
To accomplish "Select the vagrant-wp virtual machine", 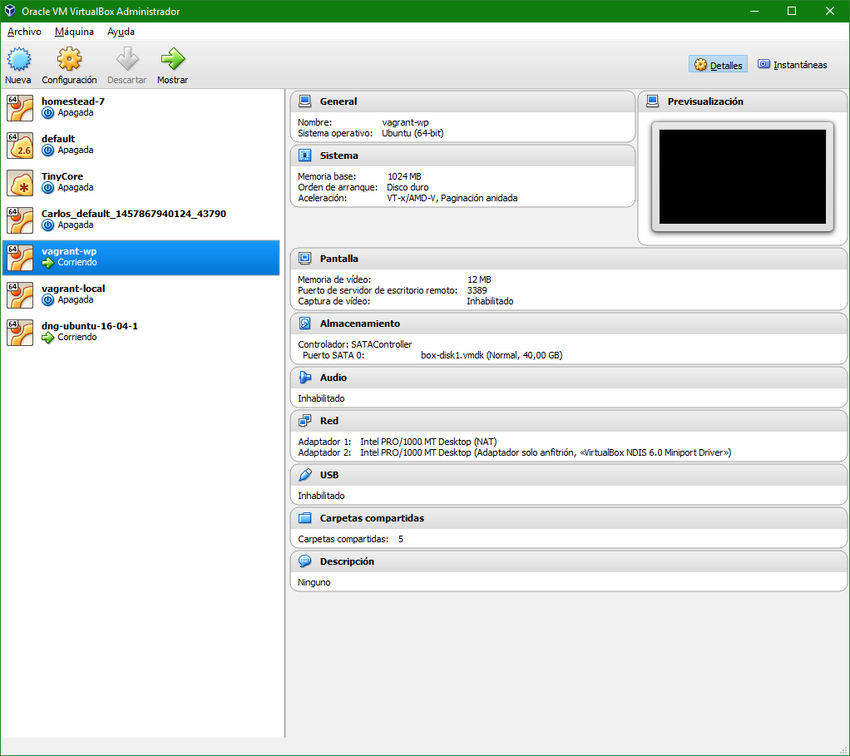I will 141,257.
